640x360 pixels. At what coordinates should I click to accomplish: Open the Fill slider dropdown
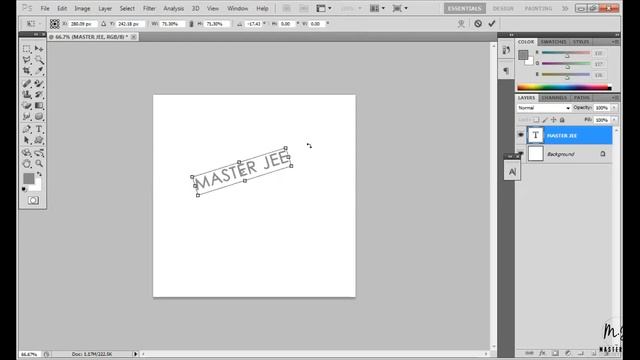(x=614, y=120)
